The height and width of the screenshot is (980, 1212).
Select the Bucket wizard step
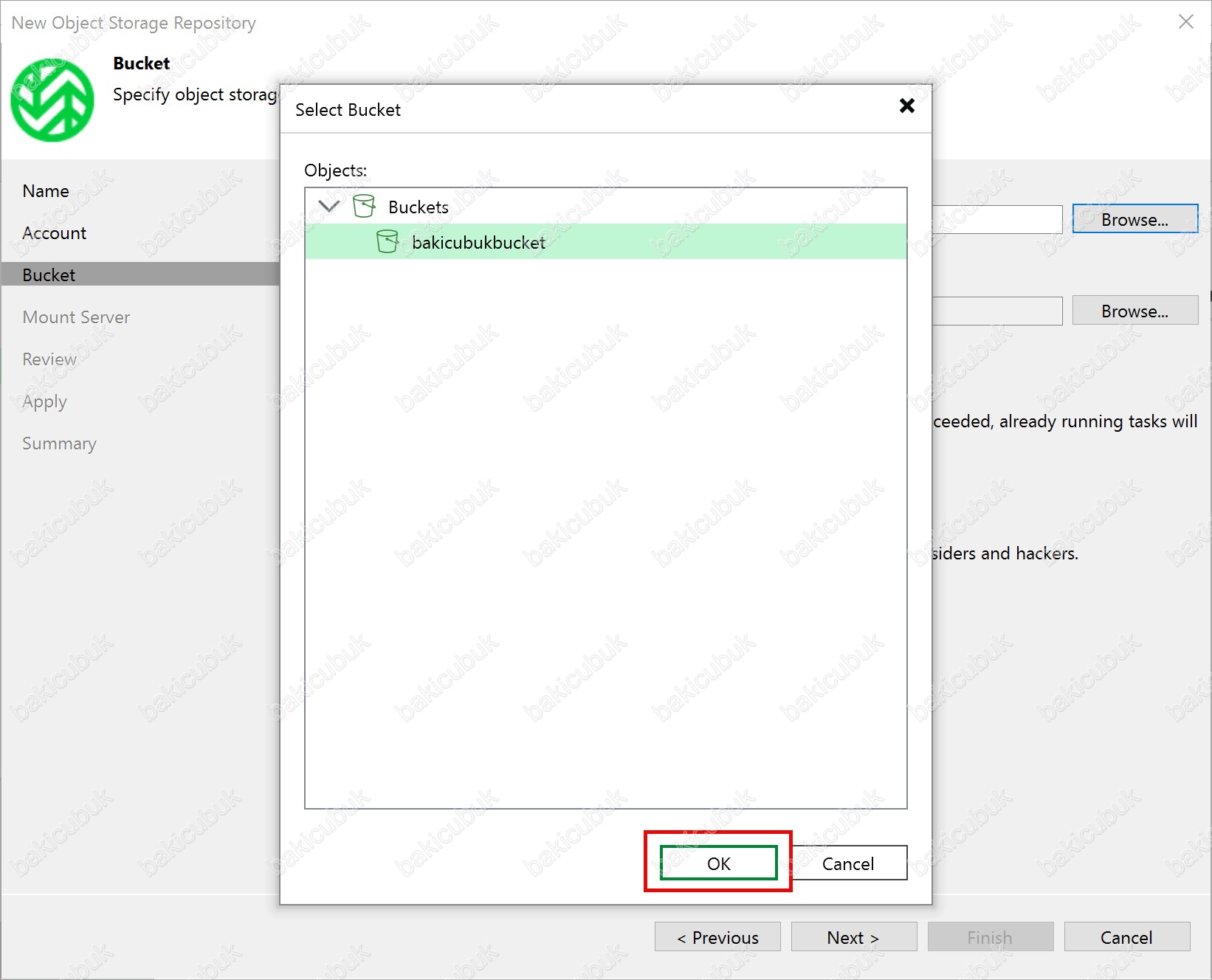pyautogui.click(x=49, y=275)
